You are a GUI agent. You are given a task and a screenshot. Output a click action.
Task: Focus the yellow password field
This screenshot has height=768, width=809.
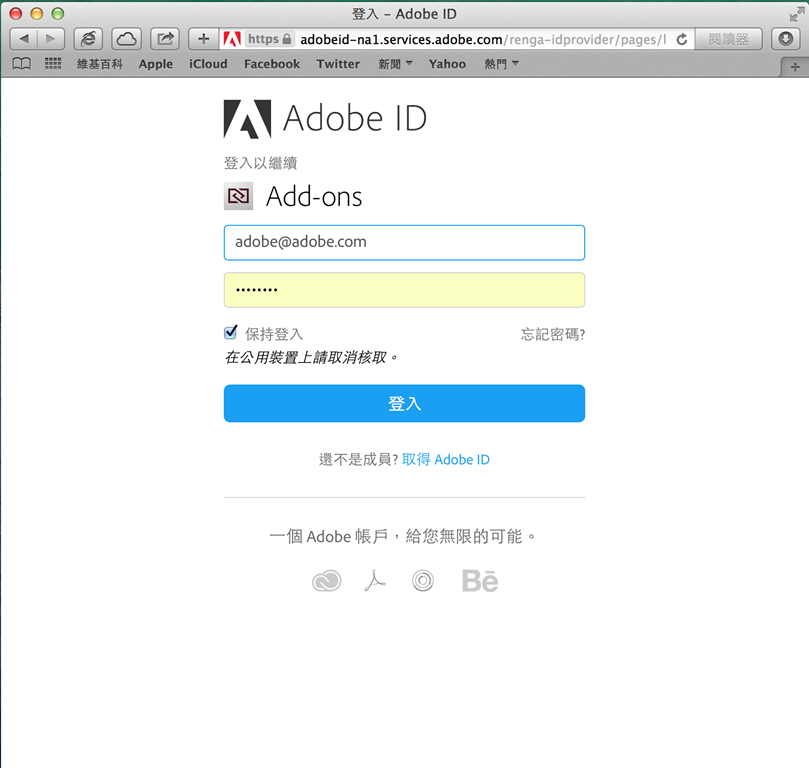click(404, 290)
